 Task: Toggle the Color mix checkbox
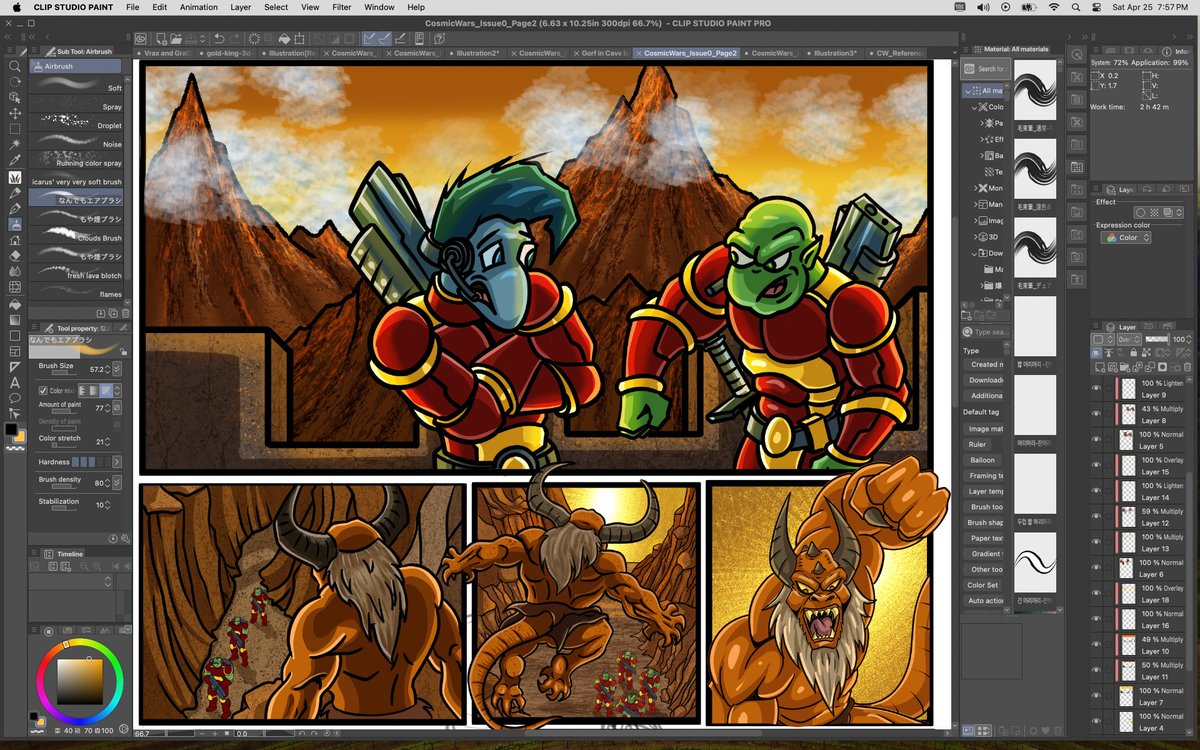click(x=44, y=391)
